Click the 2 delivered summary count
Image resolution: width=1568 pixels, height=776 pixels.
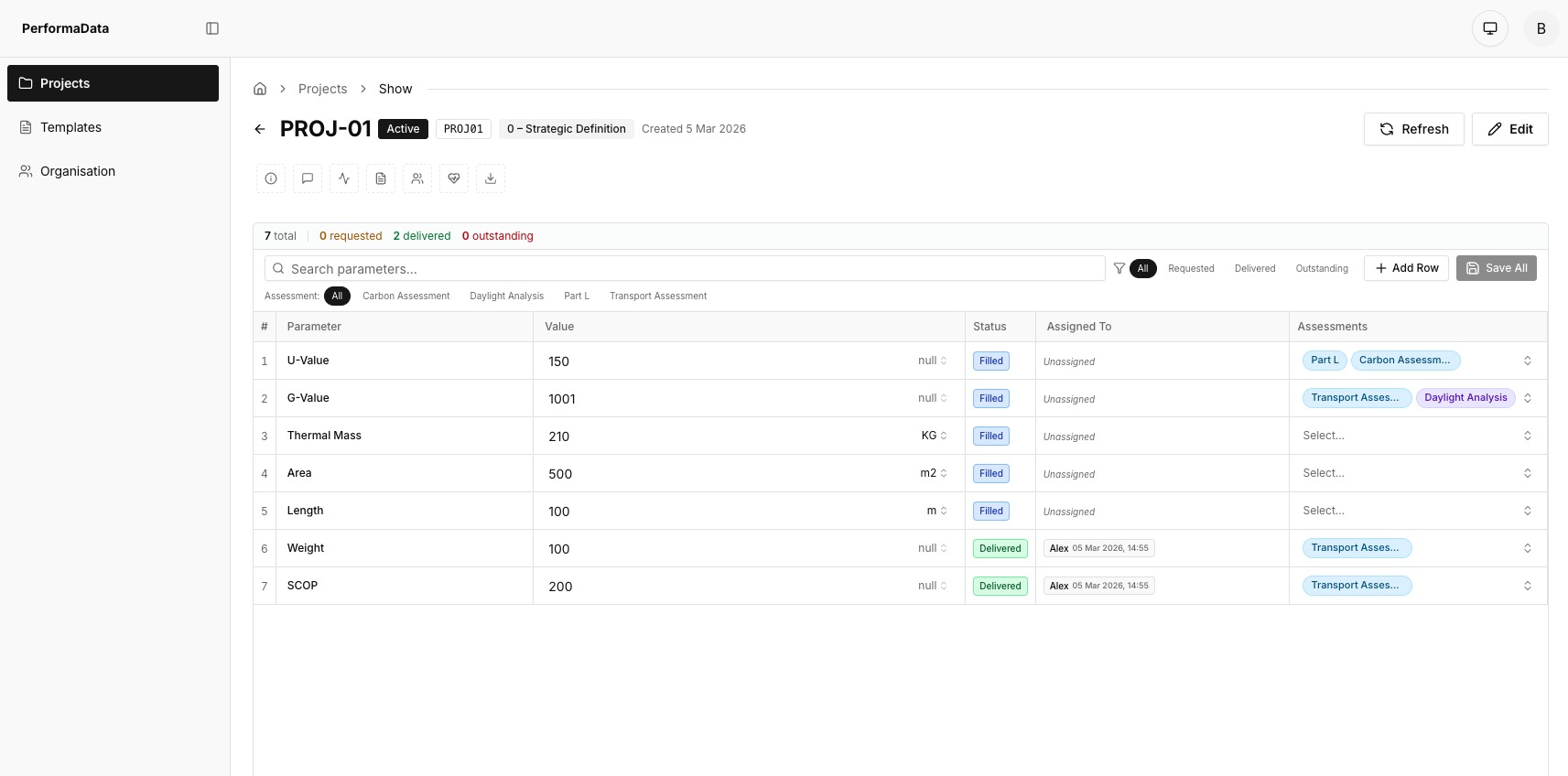click(x=422, y=236)
